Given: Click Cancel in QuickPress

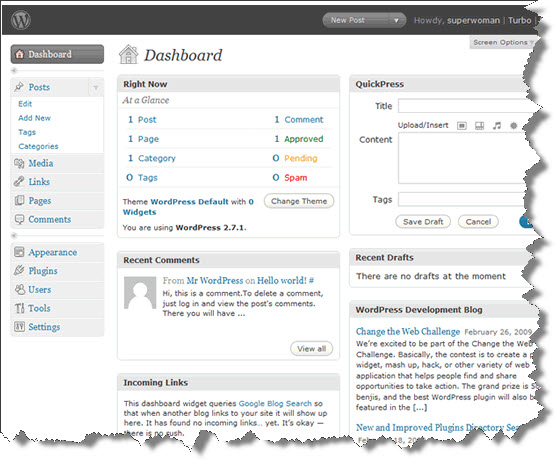Looking at the screenshot, I should (478, 222).
